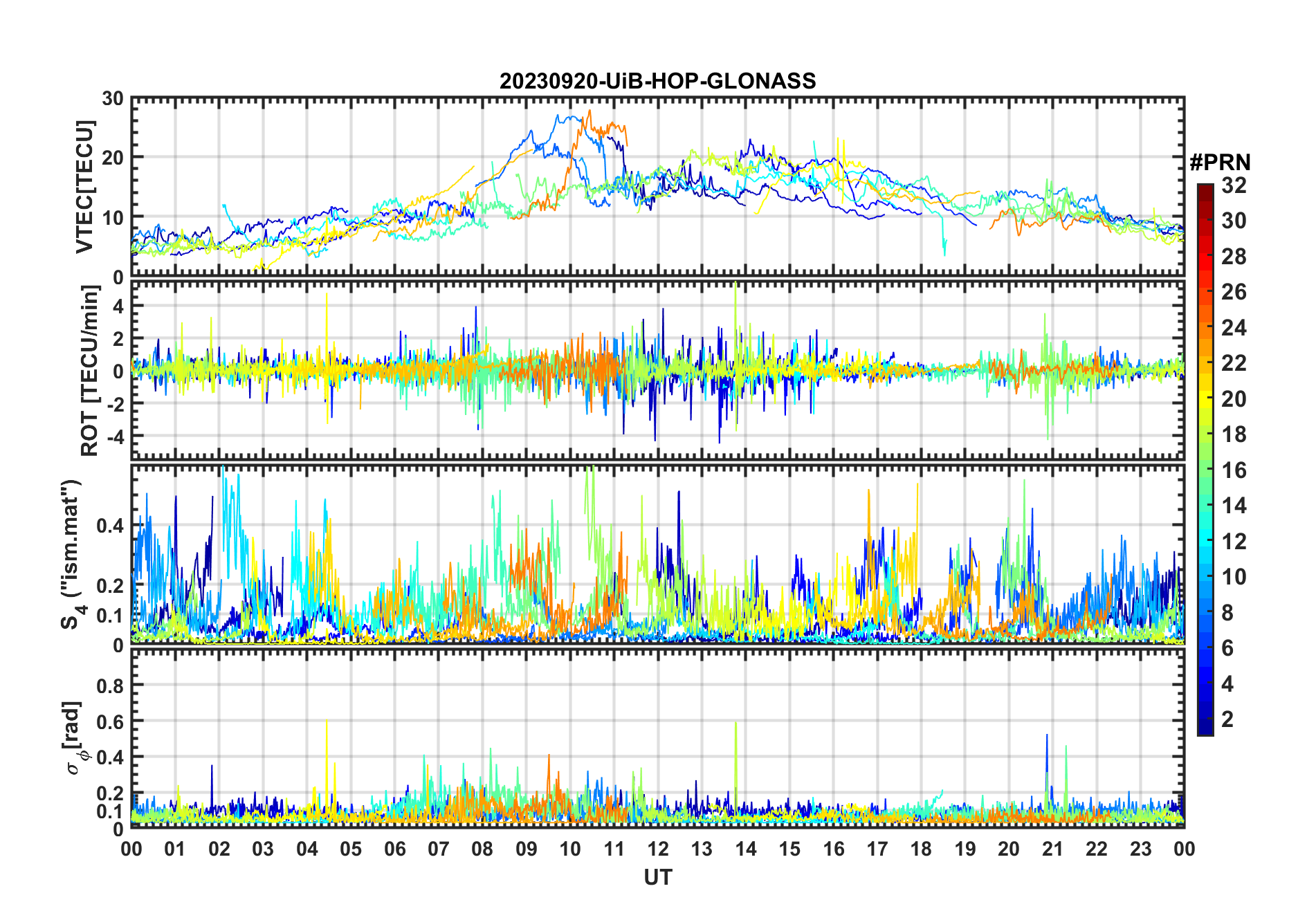Click the colorbar tick label 16

tap(1233, 470)
